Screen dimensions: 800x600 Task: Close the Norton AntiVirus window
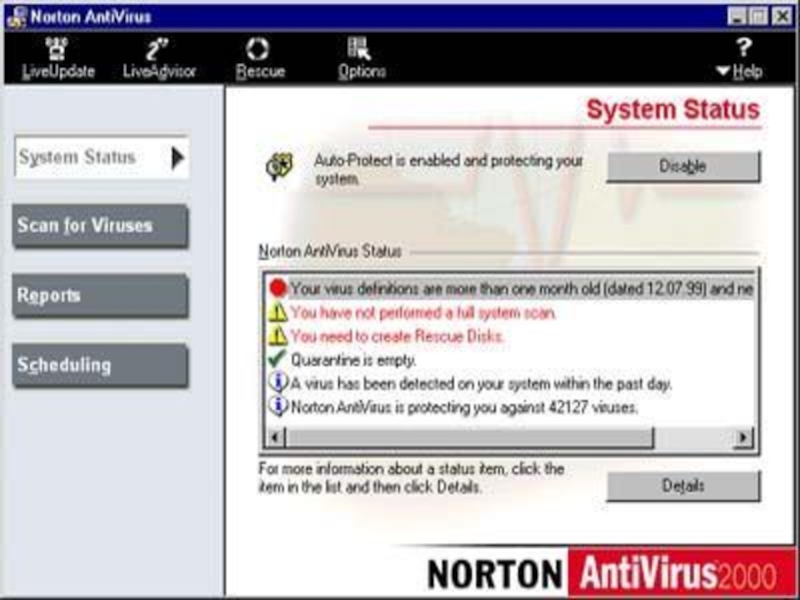[782, 17]
